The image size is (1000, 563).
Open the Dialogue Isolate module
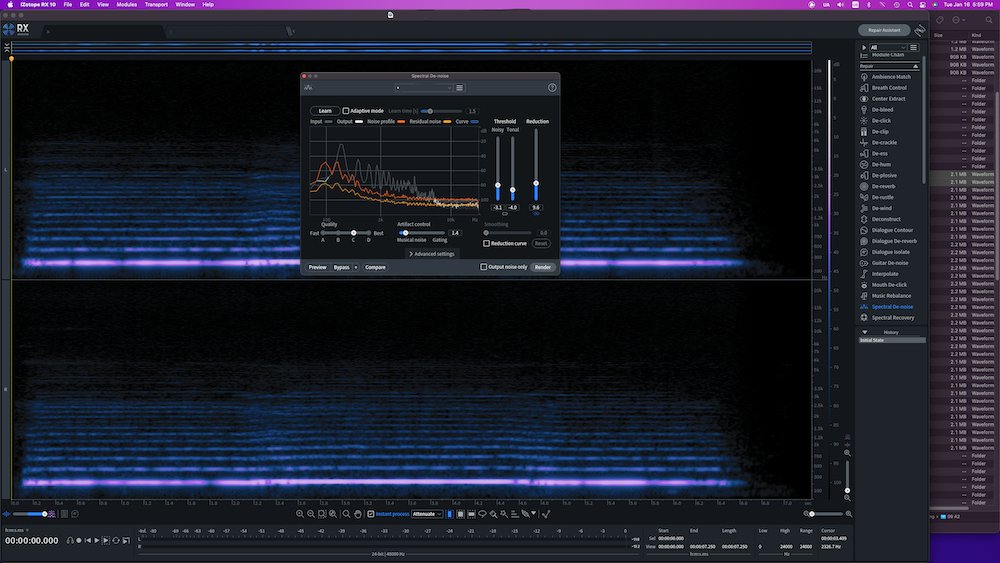pos(890,252)
